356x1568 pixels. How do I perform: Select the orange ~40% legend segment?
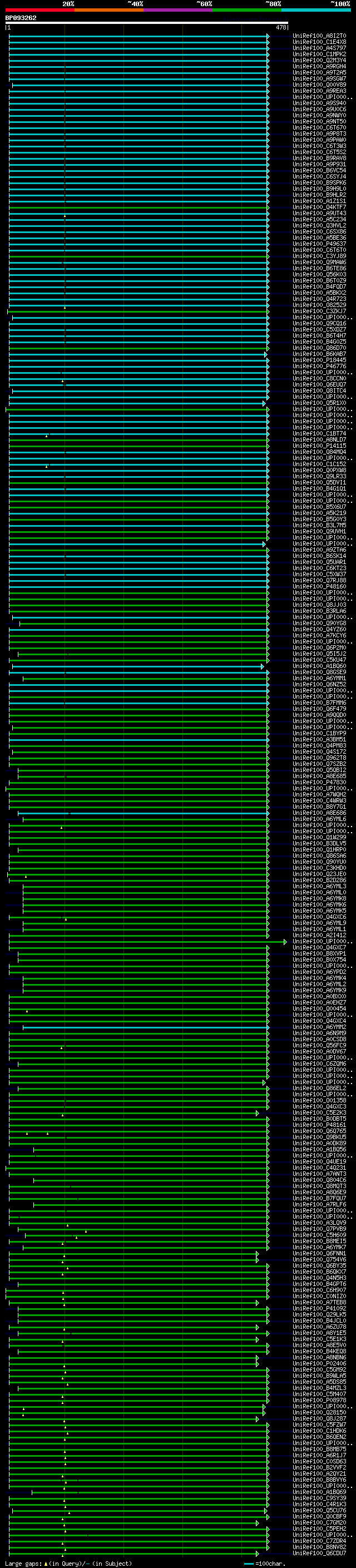pyautogui.click(x=109, y=10)
